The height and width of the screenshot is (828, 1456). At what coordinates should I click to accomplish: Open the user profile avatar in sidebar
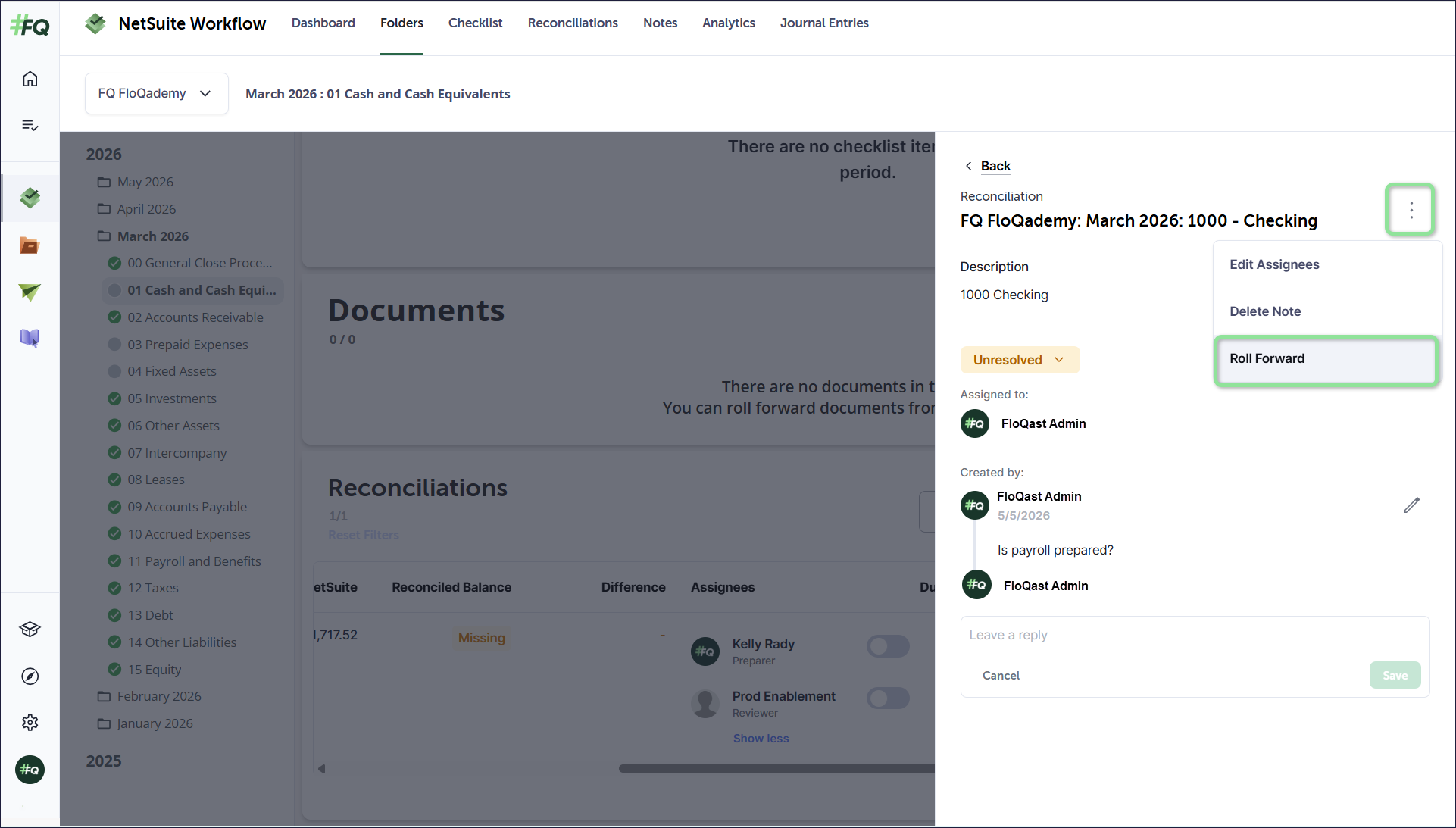coord(30,770)
